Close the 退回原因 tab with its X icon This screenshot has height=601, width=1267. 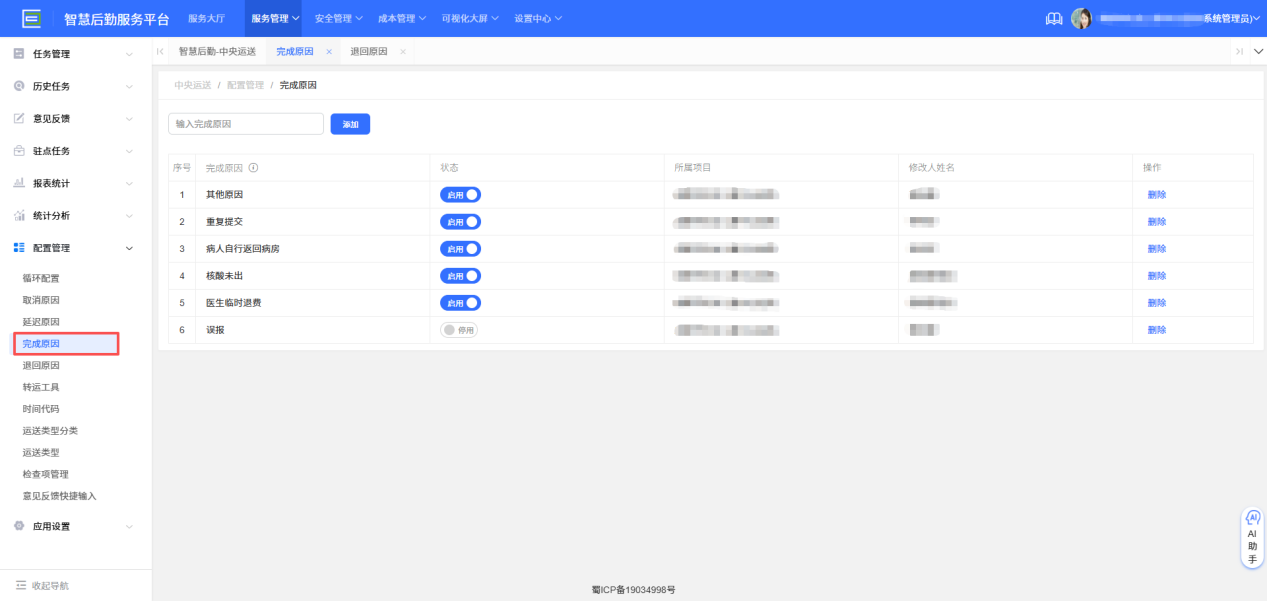403,51
